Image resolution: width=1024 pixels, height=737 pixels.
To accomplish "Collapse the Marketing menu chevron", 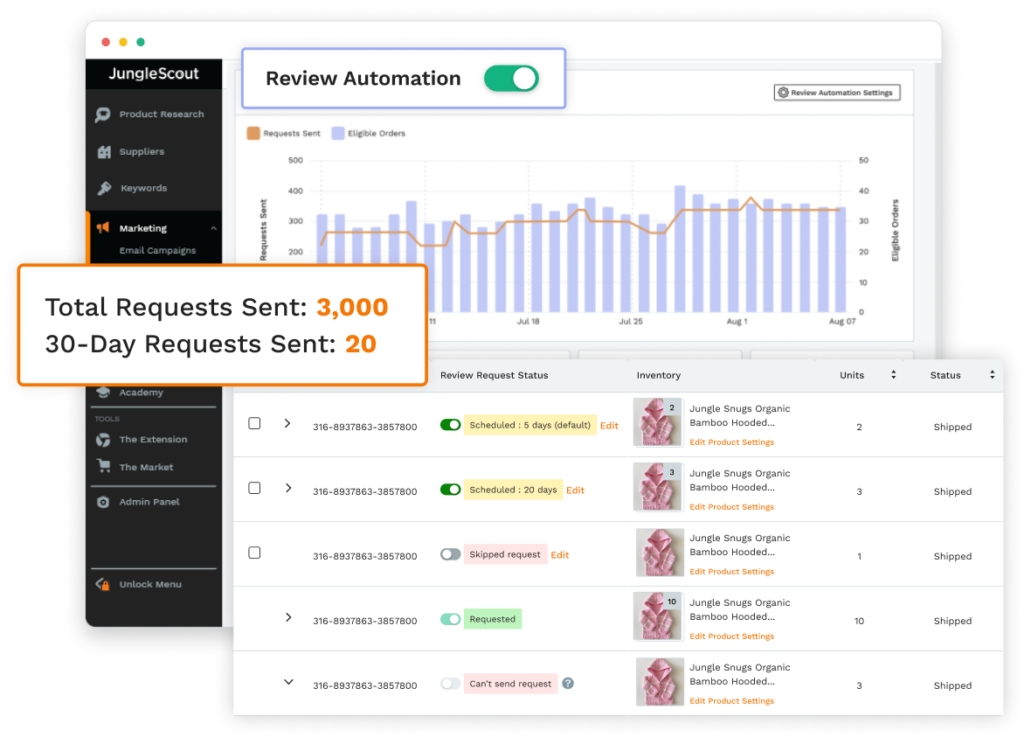I will point(214,228).
